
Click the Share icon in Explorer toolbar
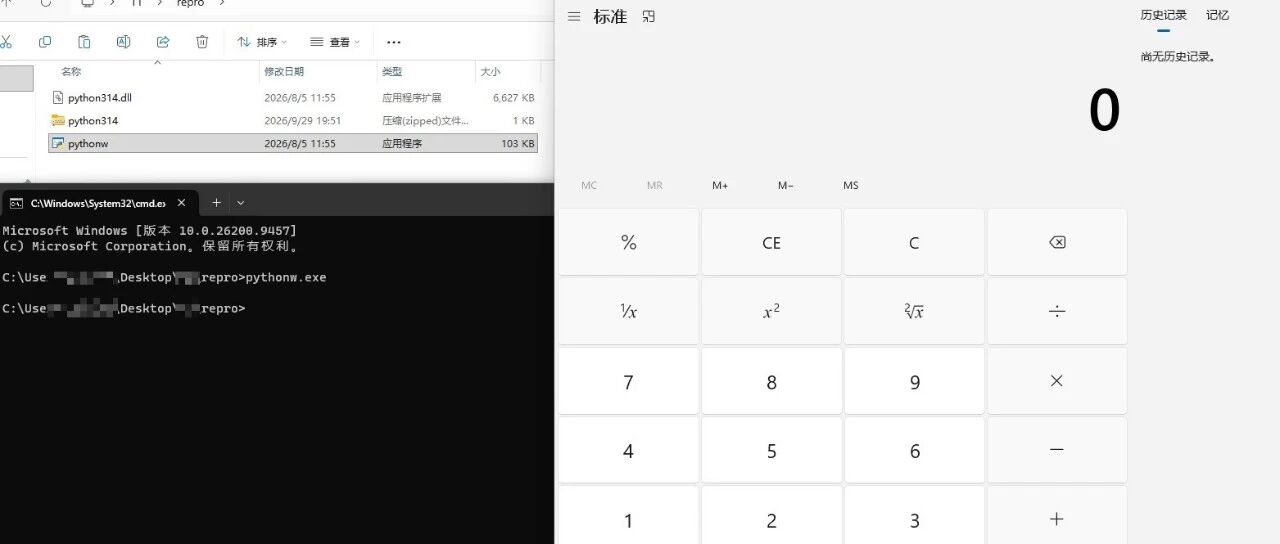click(163, 42)
